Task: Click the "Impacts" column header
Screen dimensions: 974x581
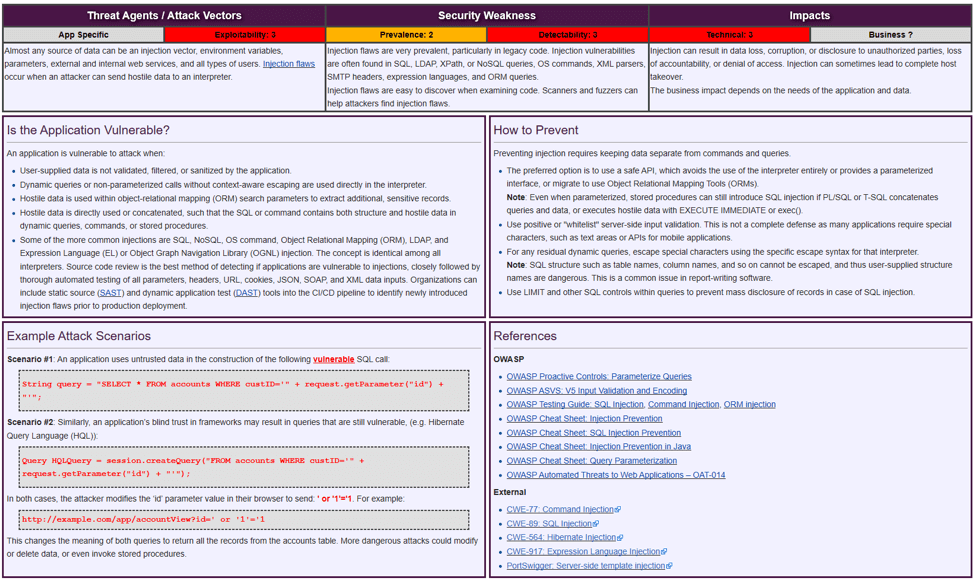Action: point(810,16)
